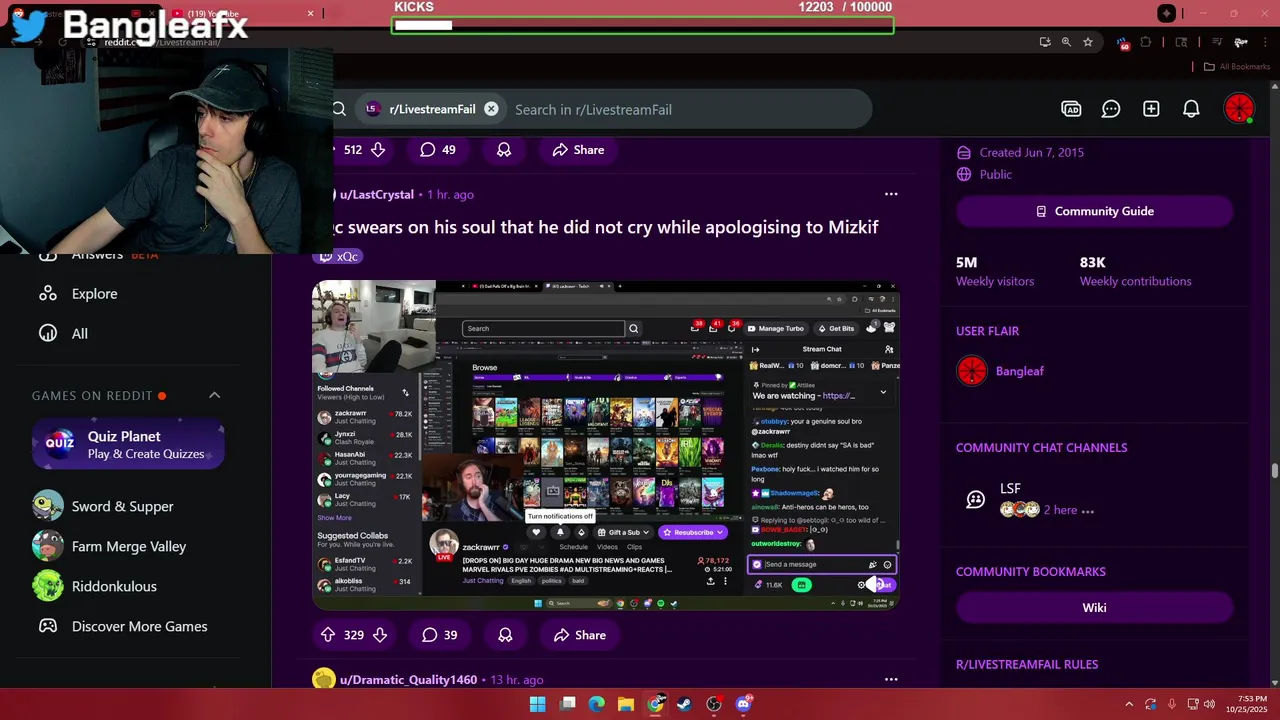The image size is (1280, 720).
Task: Open File Explorer from taskbar
Action: coord(626,704)
